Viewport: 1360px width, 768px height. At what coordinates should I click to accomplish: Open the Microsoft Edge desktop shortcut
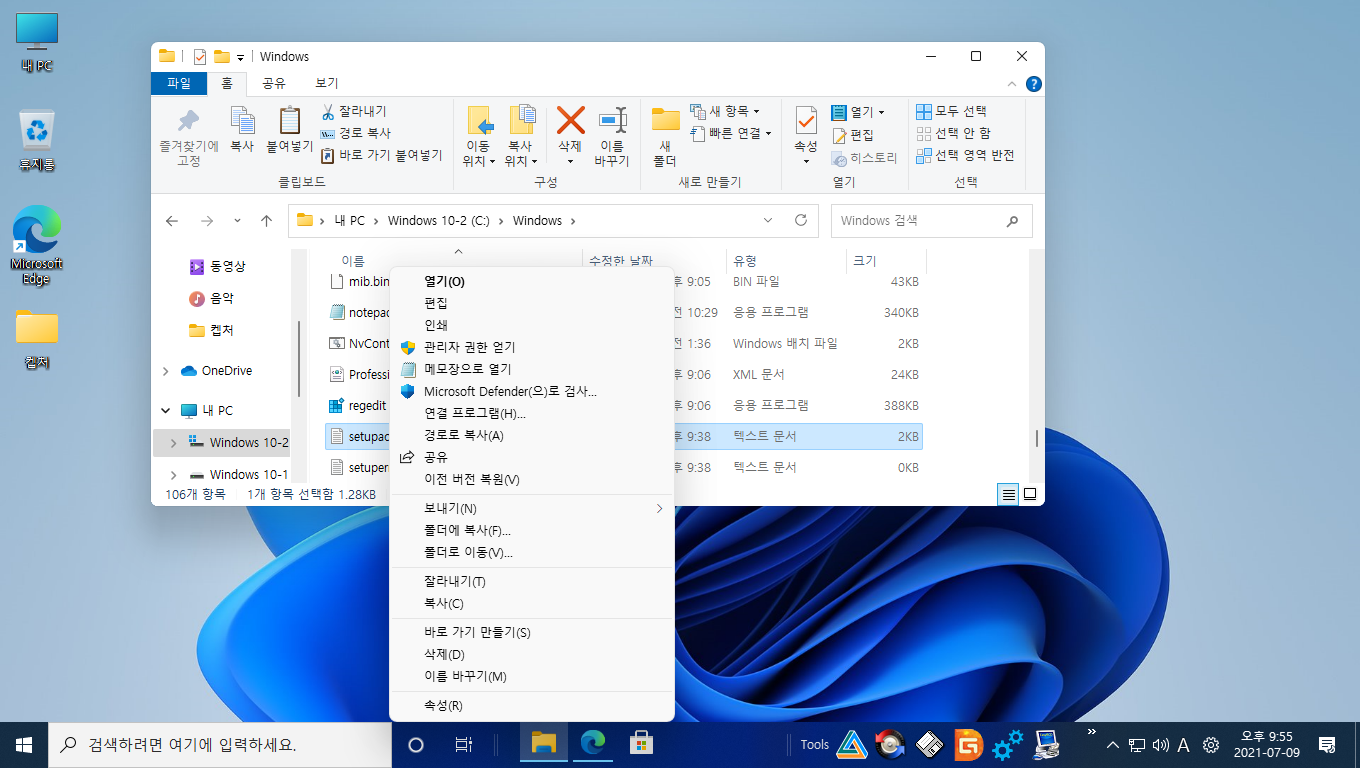(x=37, y=245)
